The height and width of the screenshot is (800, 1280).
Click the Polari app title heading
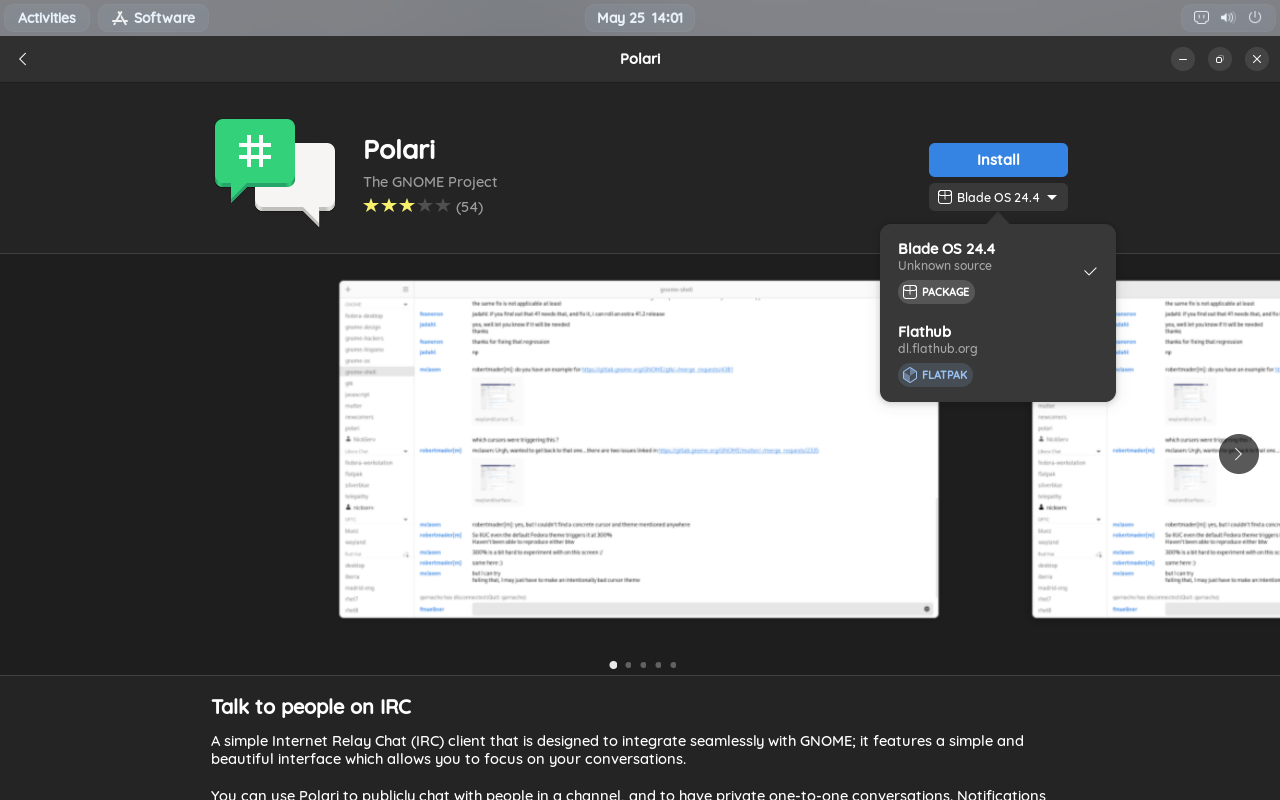click(x=399, y=149)
